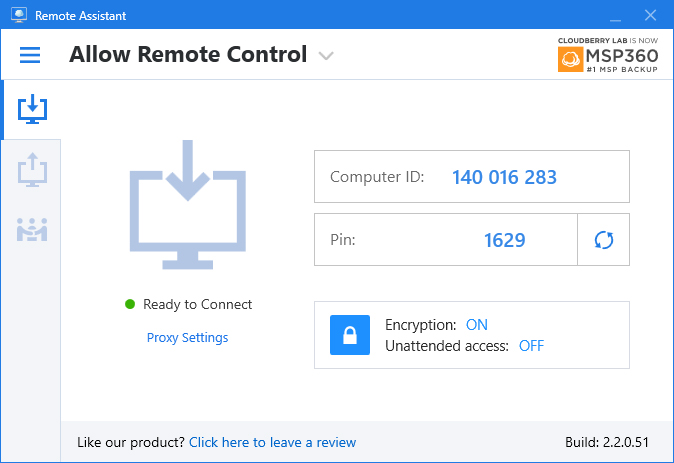Open Proxy Settings
Viewport: 674px width, 463px height.
pyautogui.click(x=187, y=338)
